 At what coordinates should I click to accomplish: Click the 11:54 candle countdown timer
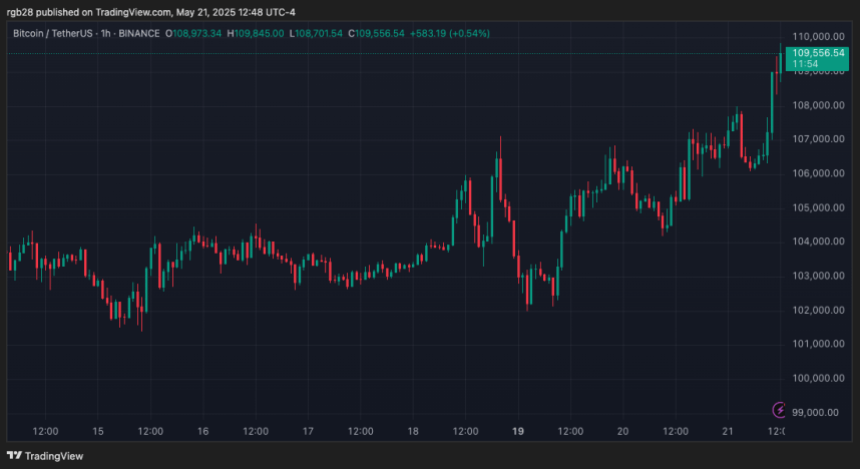(x=806, y=64)
